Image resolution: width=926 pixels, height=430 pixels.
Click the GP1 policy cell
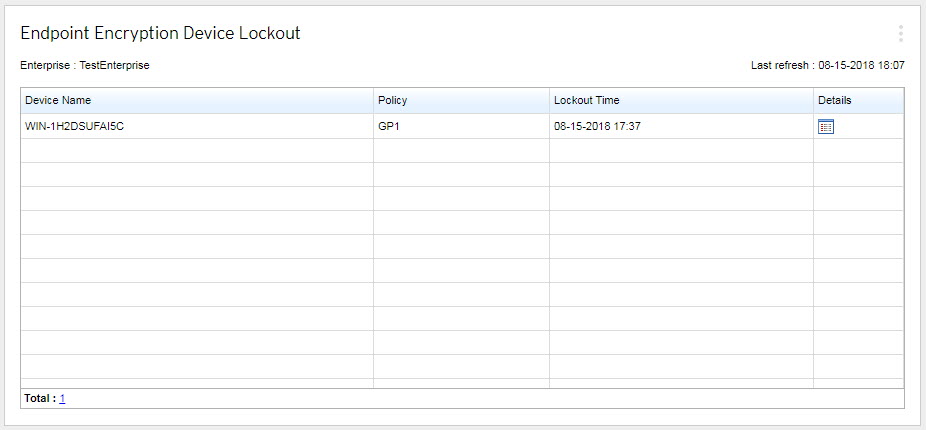(x=388, y=127)
